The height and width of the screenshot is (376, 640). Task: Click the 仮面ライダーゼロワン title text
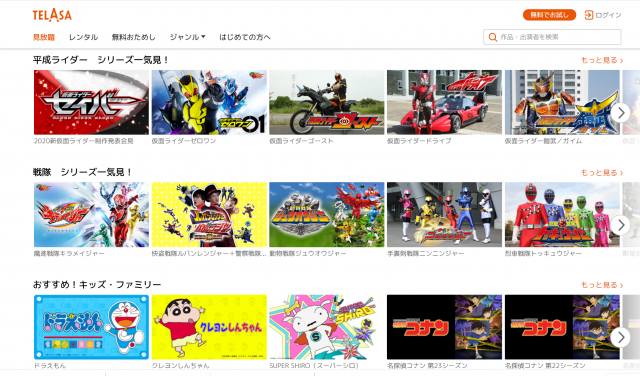point(184,141)
